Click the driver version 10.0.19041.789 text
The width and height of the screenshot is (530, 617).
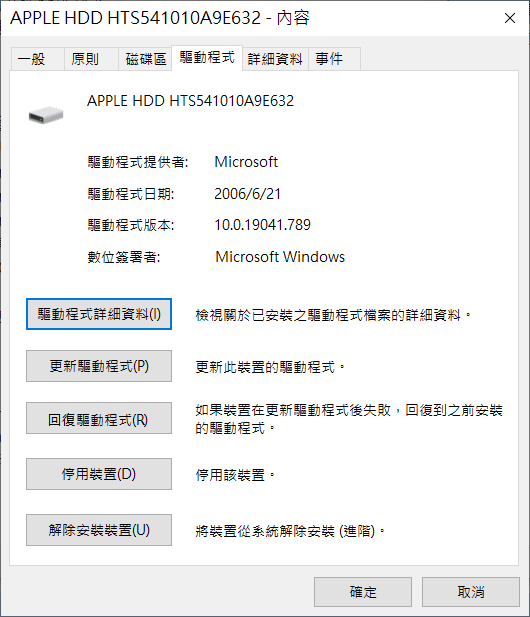262,225
